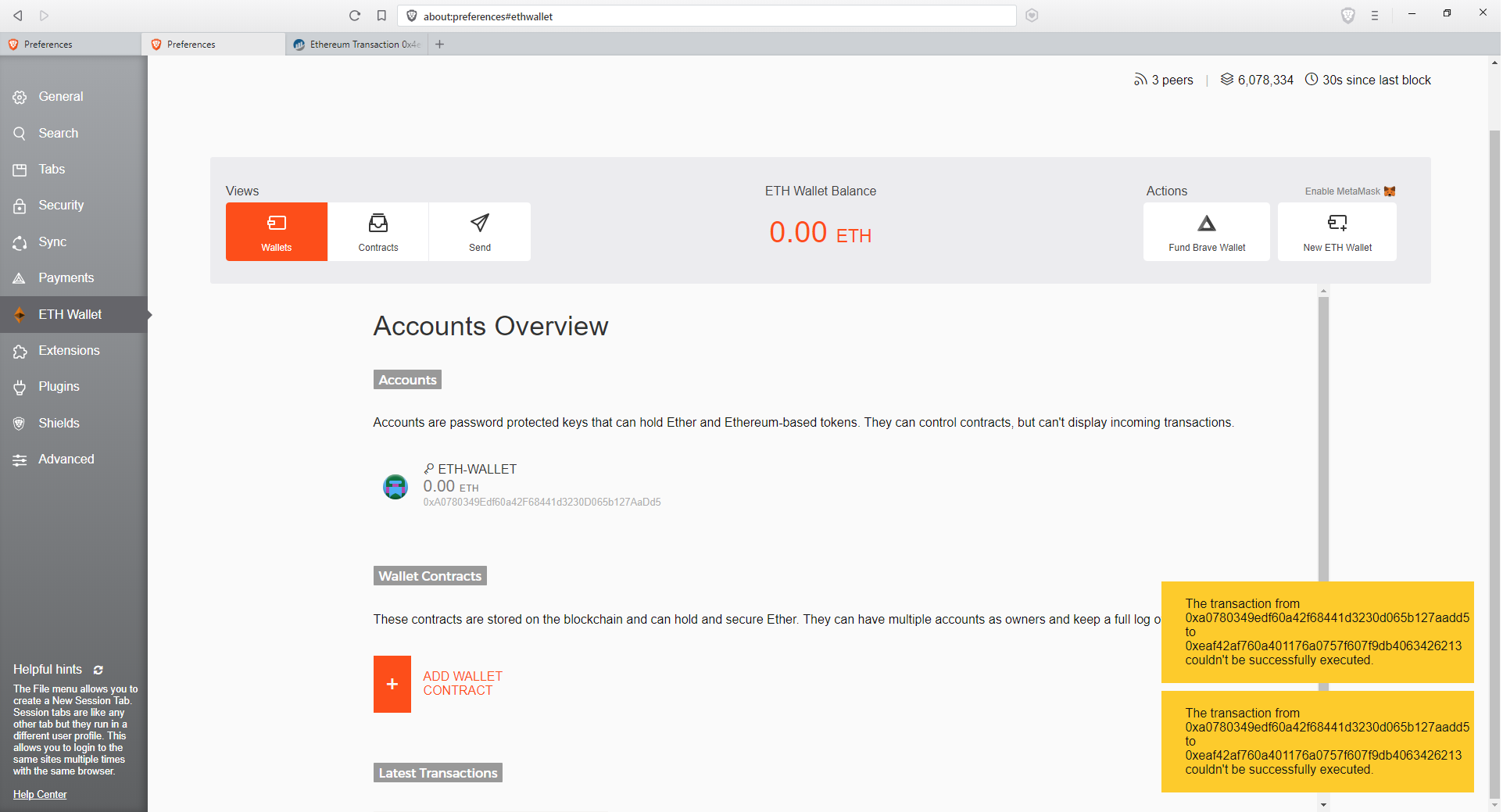
Task: Switch to second Preferences tab
Action: pyautogui.click(x=213, y=45)
